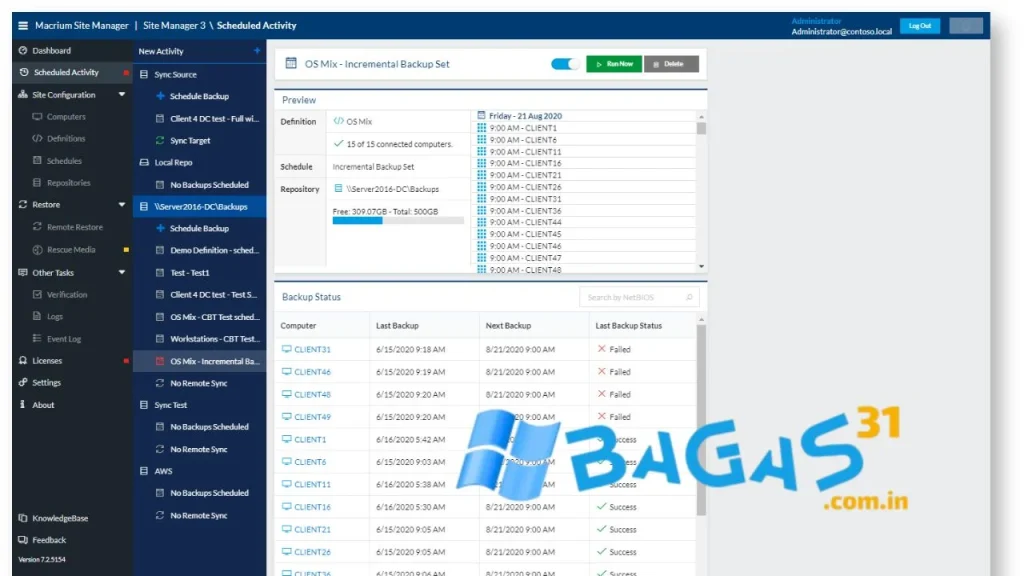Collapse the Restore section arrow
Viewport: 1024px width, 576px height.
click(122, 205)
